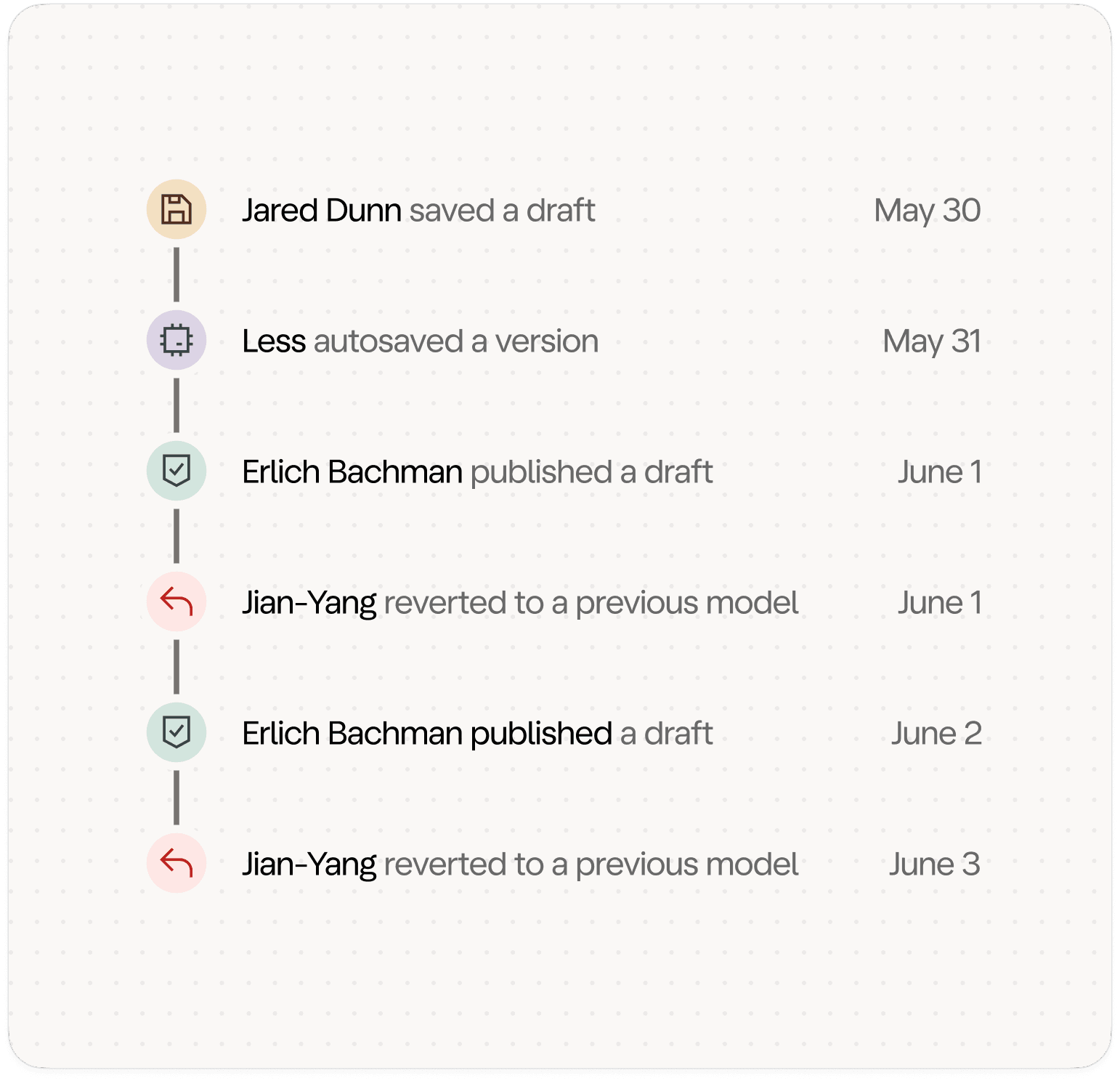The height and width of the screenshot is (1081, 1120).
Task: Select the June 2 date
Action: pos(936,734)
